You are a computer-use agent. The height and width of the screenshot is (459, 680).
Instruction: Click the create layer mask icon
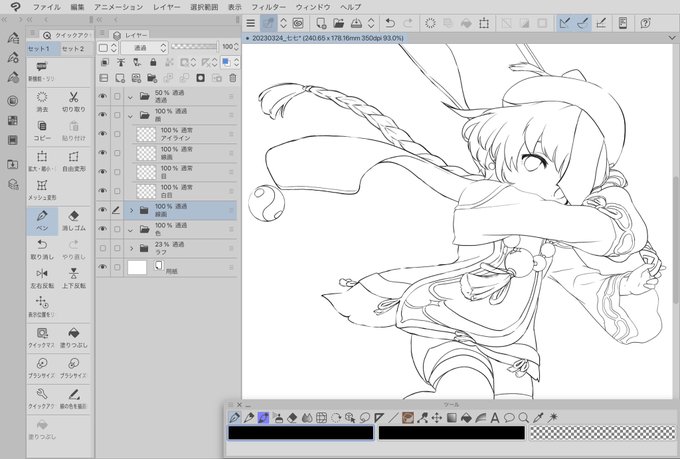(200, 78)
